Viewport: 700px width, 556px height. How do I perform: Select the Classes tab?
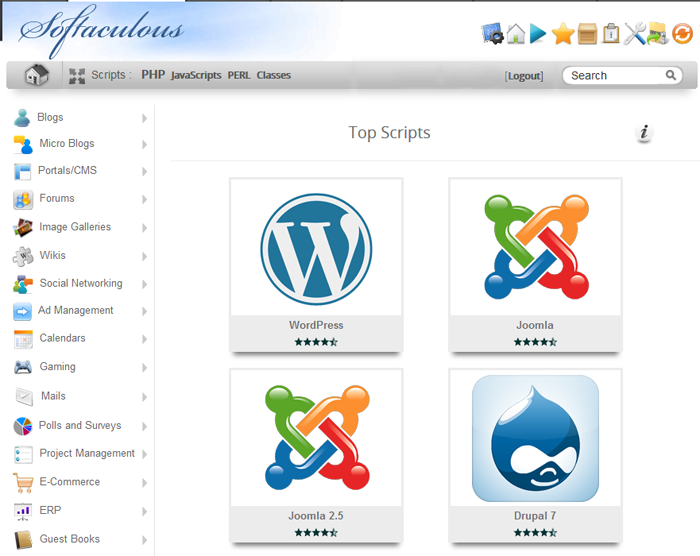(274, 75)
